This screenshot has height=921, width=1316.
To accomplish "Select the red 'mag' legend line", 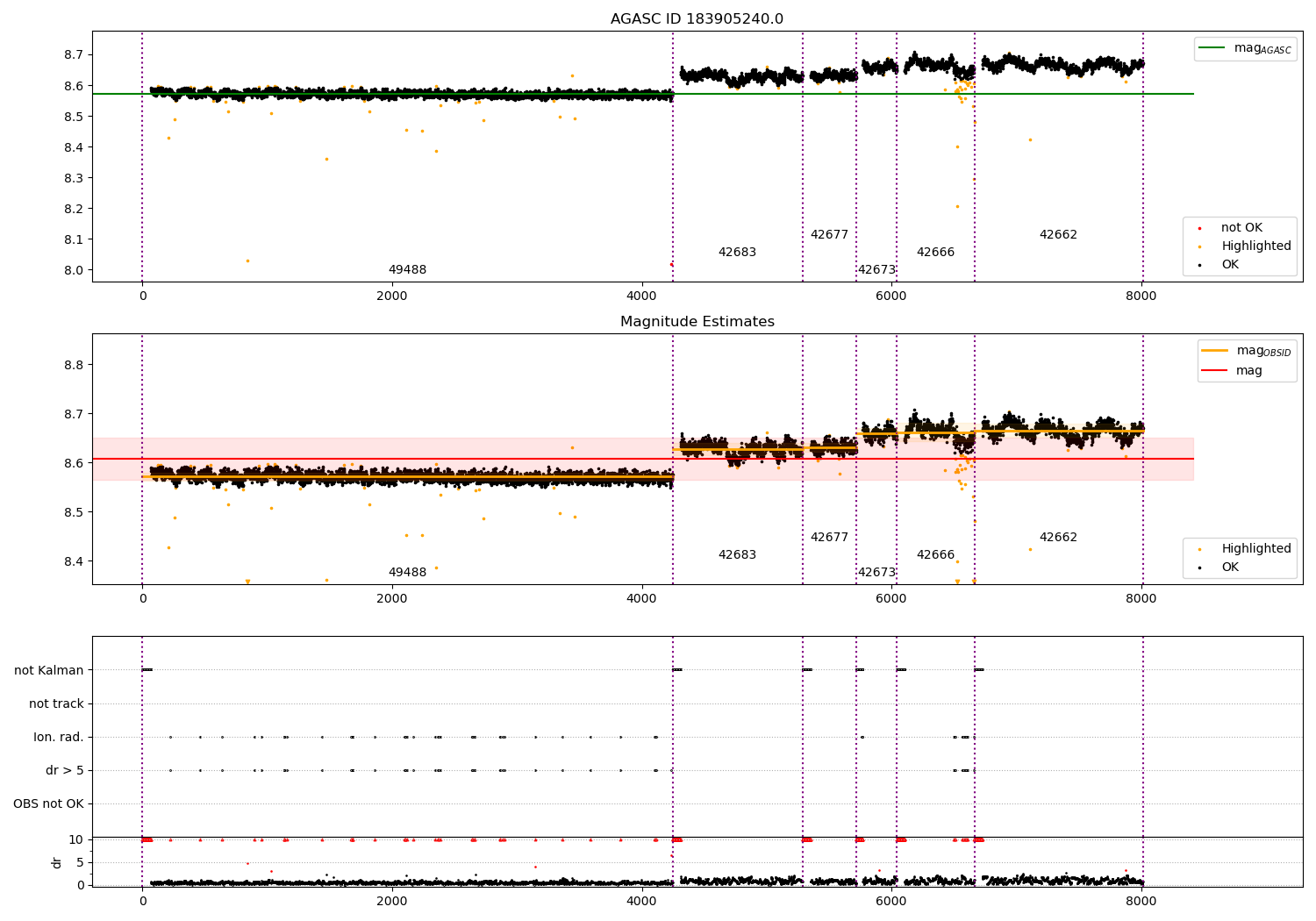I will [1215, 371].
